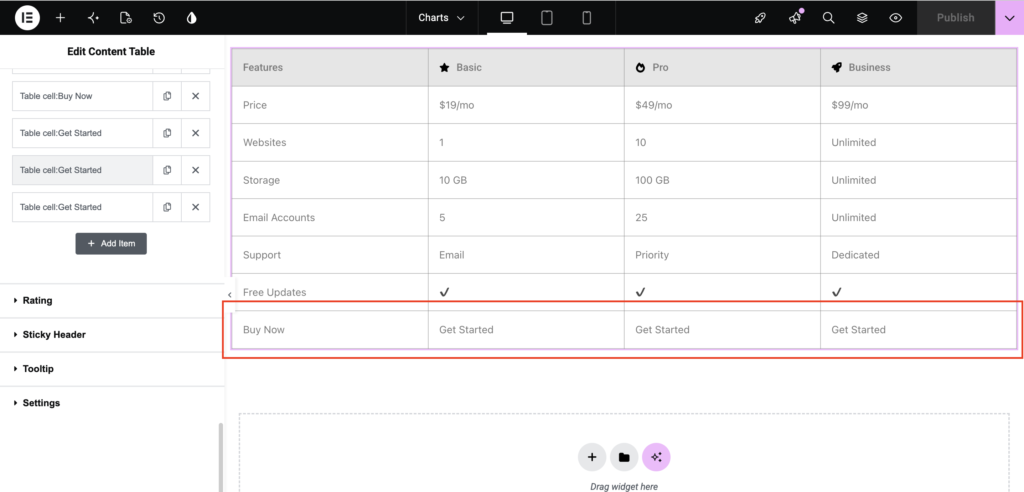
Task: Click the checkmark in the Basic column
Action: [x=444, y=292]
